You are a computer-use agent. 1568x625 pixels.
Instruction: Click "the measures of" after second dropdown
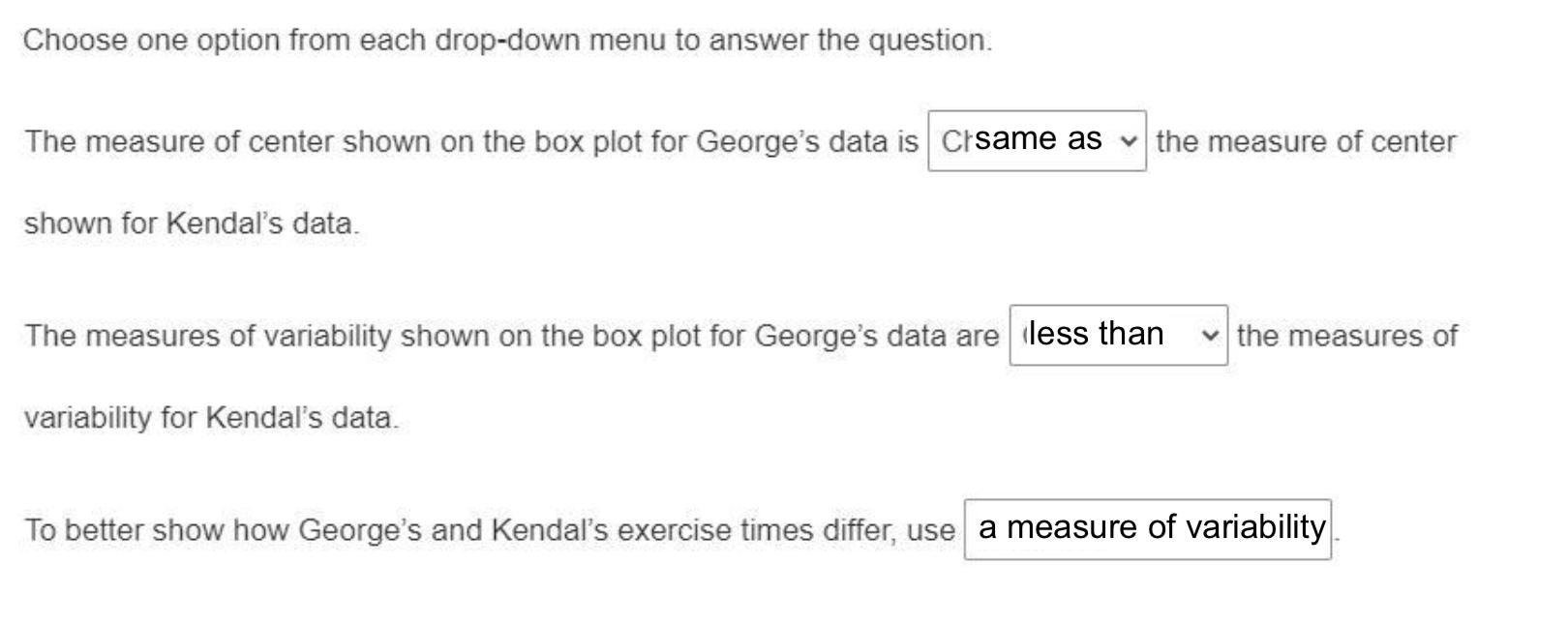(1346, 336)
